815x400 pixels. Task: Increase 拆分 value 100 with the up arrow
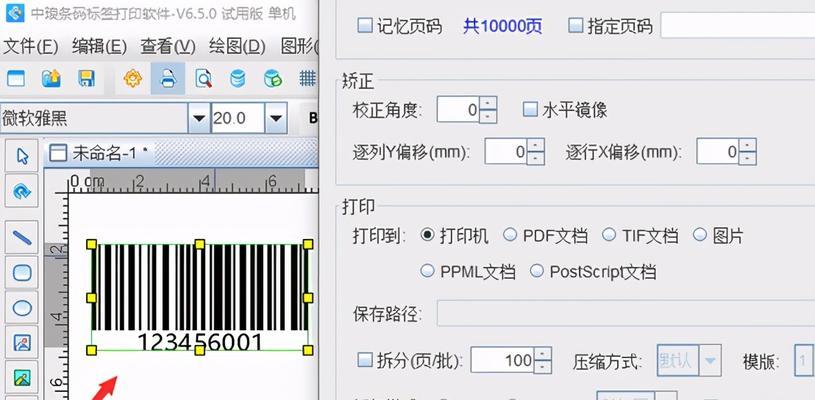coord(543,353)
